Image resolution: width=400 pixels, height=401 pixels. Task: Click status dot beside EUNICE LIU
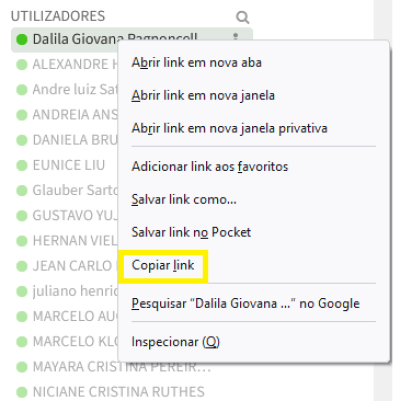[x=22, y=165]
